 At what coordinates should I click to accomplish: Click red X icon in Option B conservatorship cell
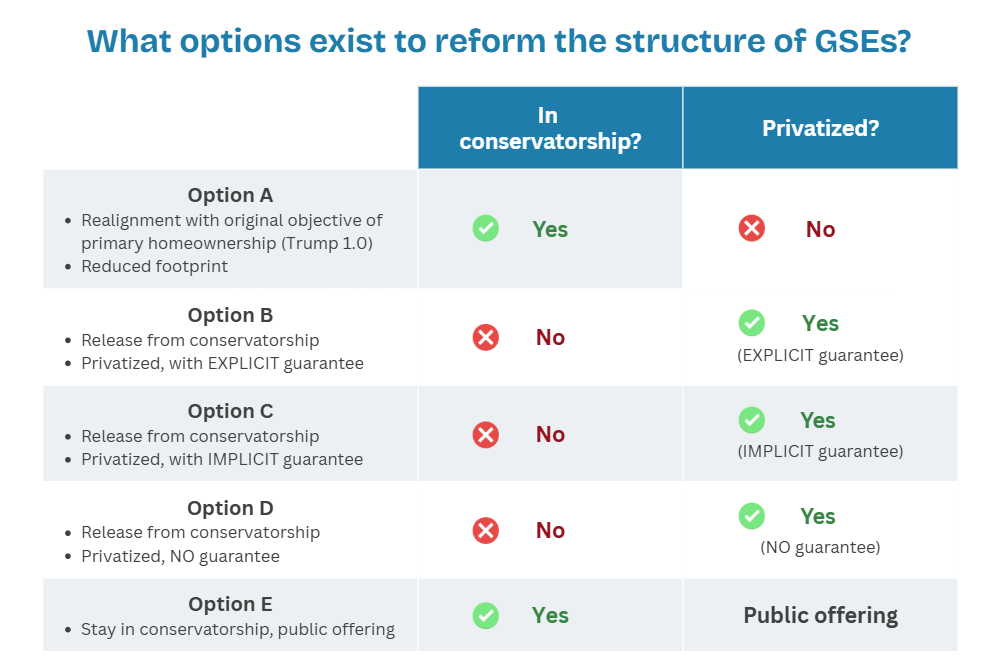coord(486,337)
